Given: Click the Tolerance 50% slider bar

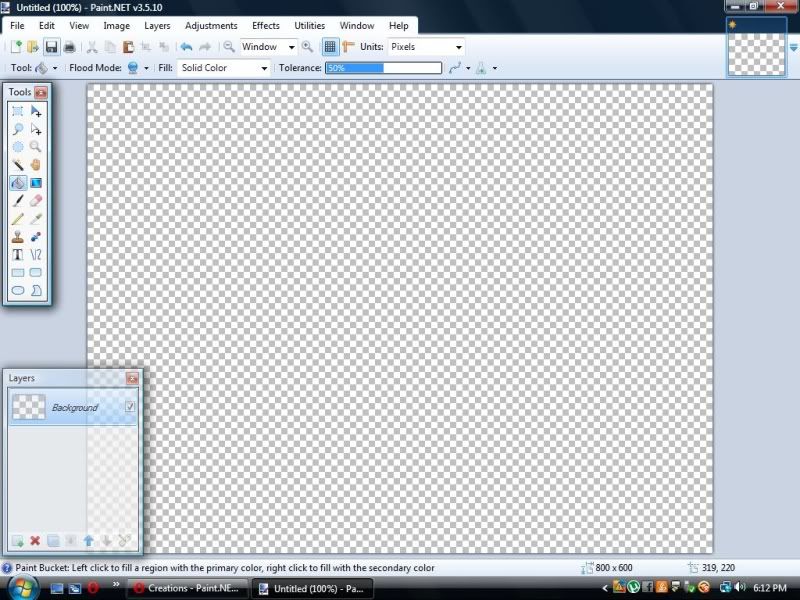Looking at the screenshot, I should click(383, 68).
